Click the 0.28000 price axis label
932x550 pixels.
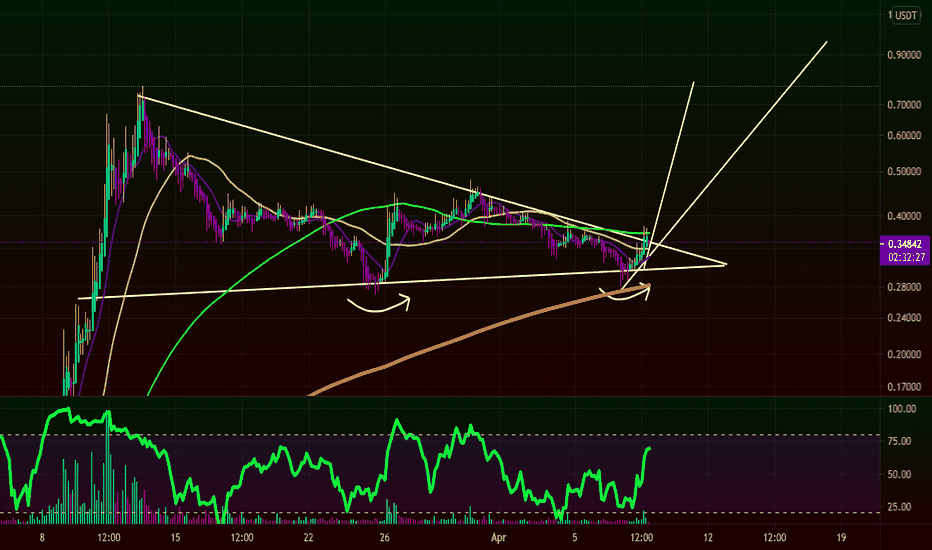pos(904,287)
